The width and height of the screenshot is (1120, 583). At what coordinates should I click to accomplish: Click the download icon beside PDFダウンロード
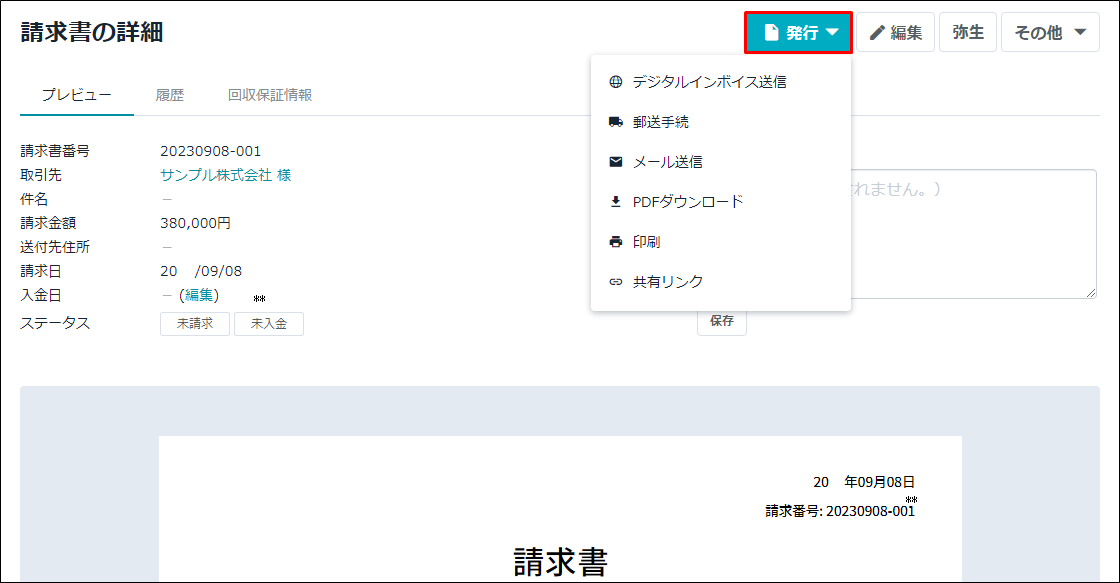click(616, 202)
